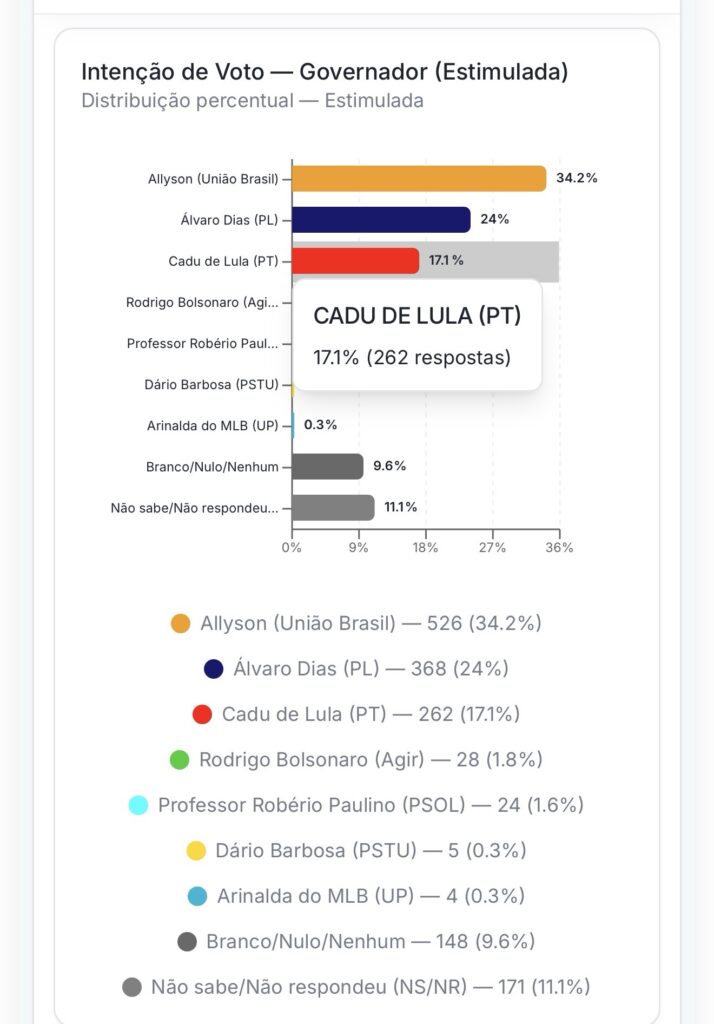Click the green Rodrigo Bolsonaro legend dot
The image size is (714, 1024).
(179, 760)
